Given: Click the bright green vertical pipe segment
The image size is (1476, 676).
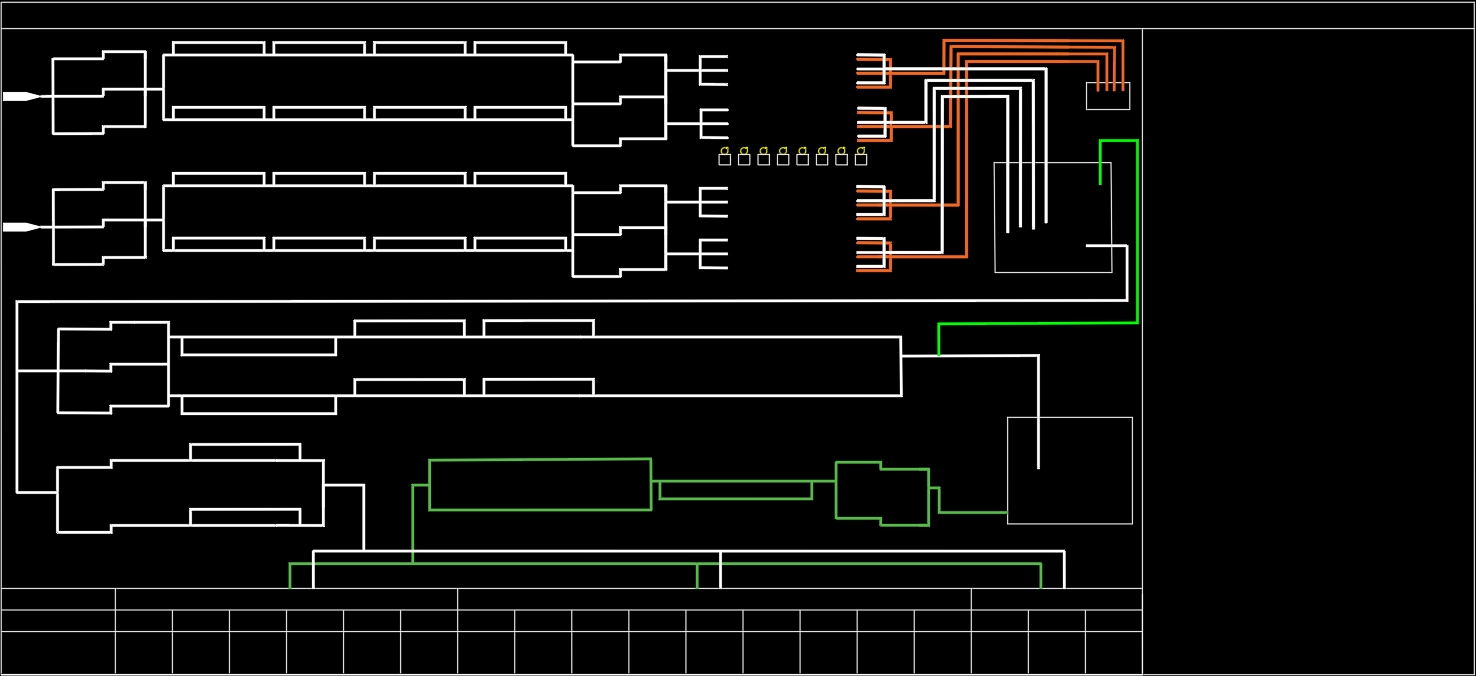Looking at the screenshot, I should coord(1137,232).
